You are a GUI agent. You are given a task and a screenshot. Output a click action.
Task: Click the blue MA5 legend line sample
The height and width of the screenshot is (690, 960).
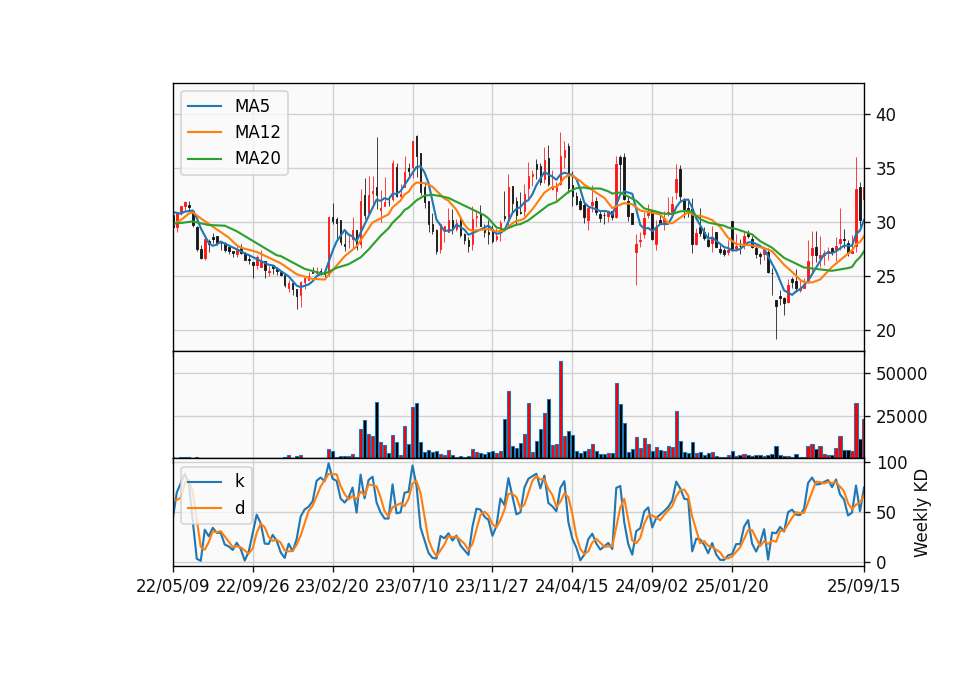205,106
